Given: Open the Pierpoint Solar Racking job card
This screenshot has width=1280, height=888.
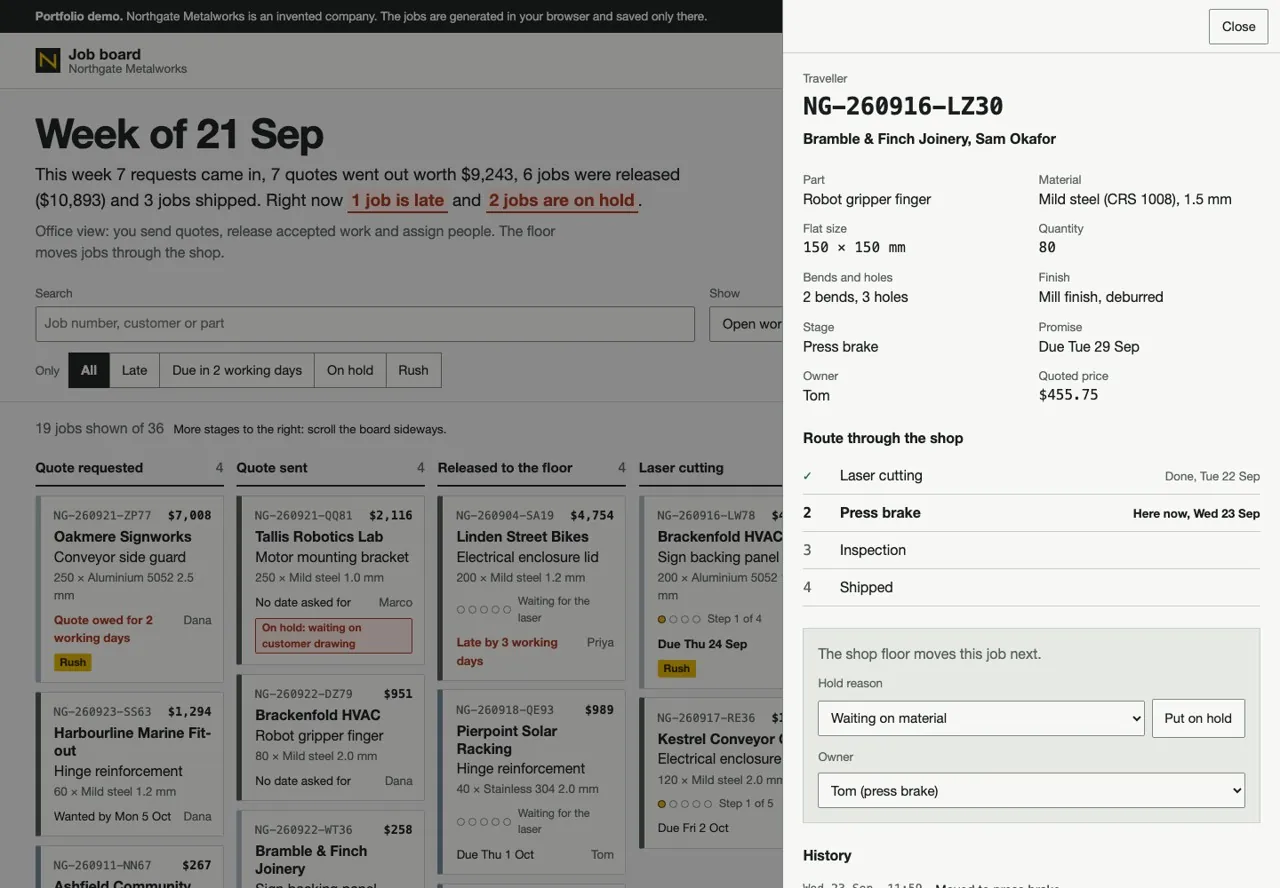Looking at the screenshot, I should point(532,782).
